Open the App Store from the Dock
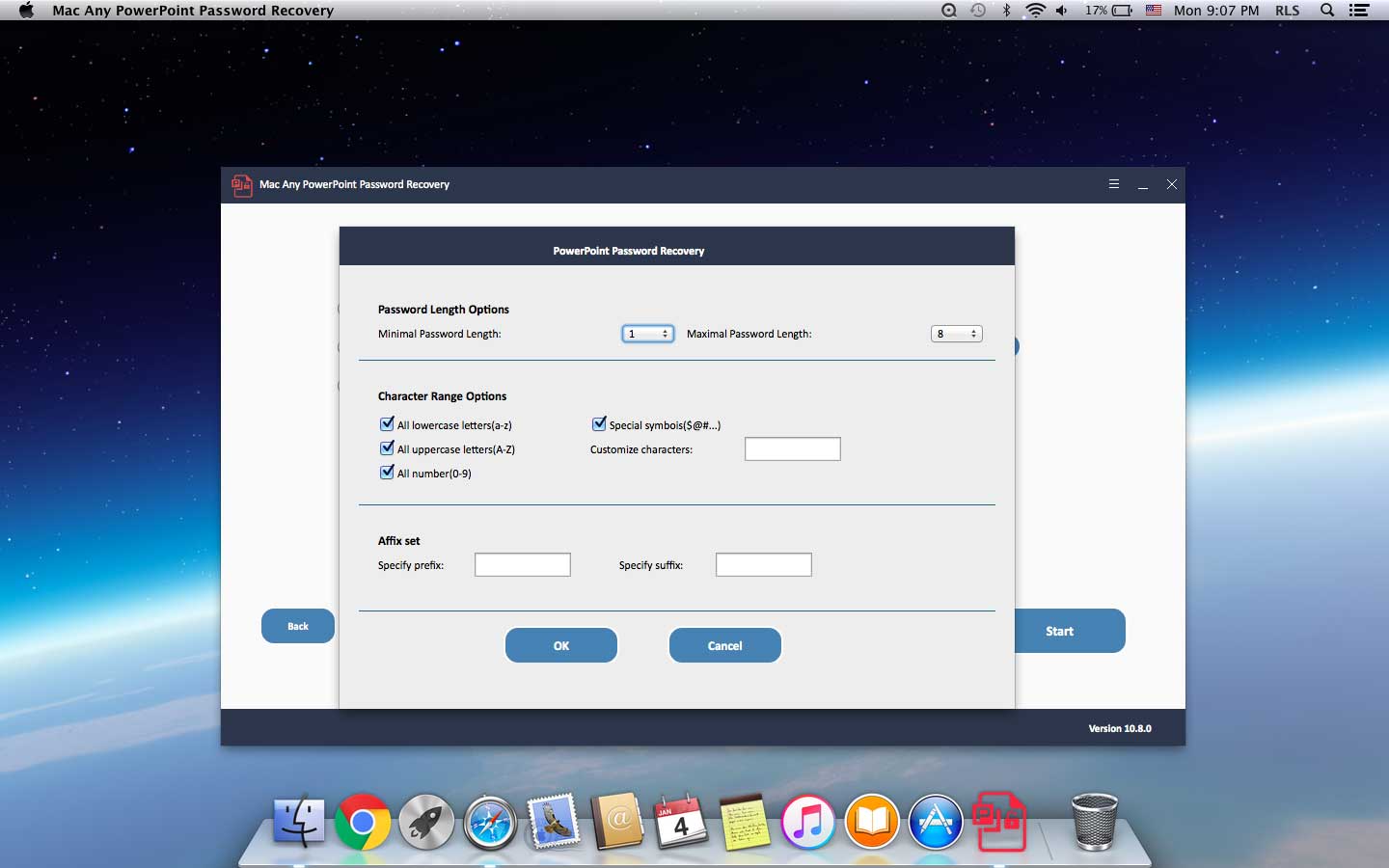 [x=936, y=822]
